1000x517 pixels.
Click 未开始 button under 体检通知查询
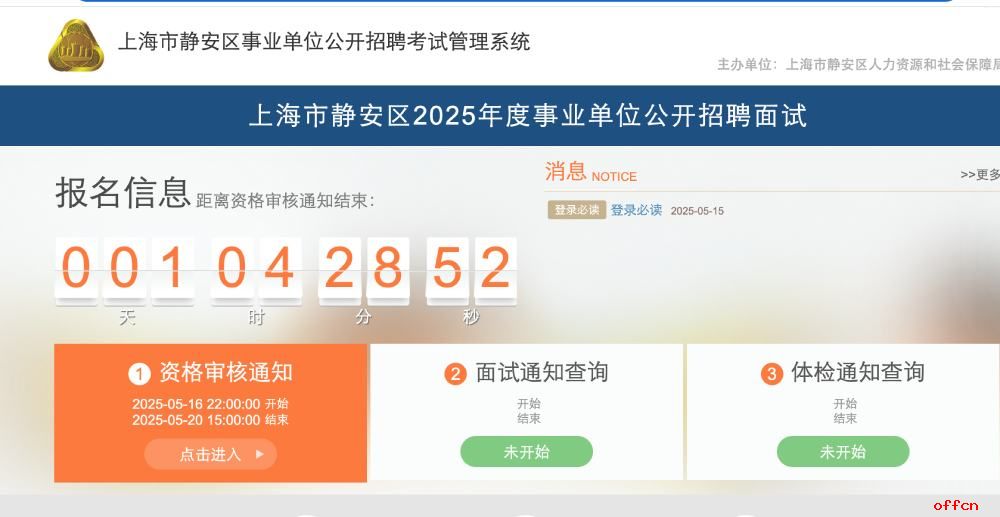(x=843, y=452)
